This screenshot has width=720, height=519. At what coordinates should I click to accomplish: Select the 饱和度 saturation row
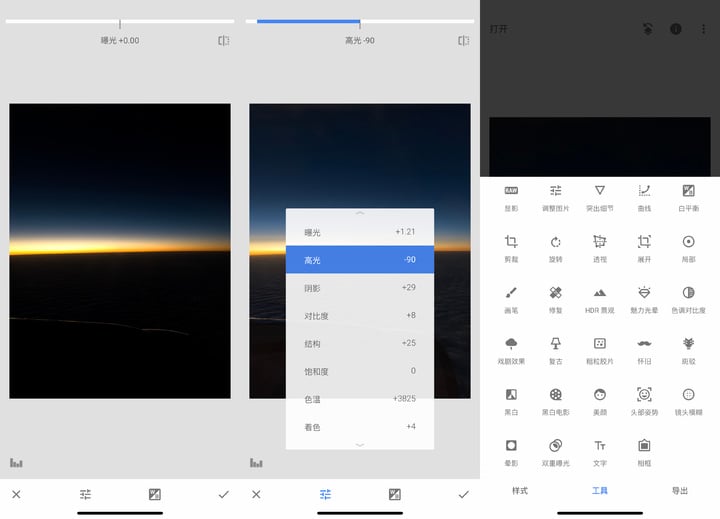(360, 371)
